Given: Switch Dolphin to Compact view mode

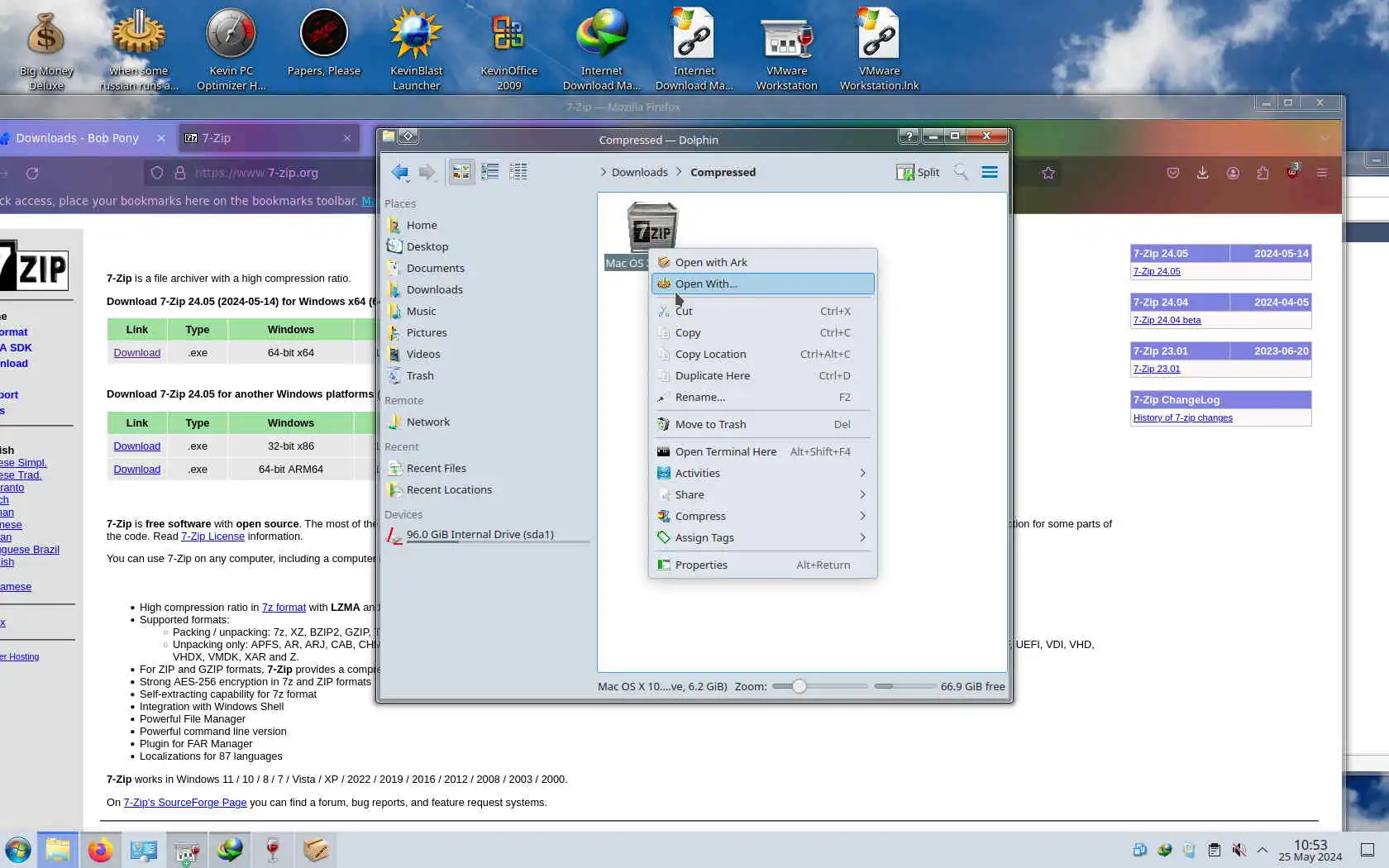Looking at the screenshot, I should tap(490, 172).
